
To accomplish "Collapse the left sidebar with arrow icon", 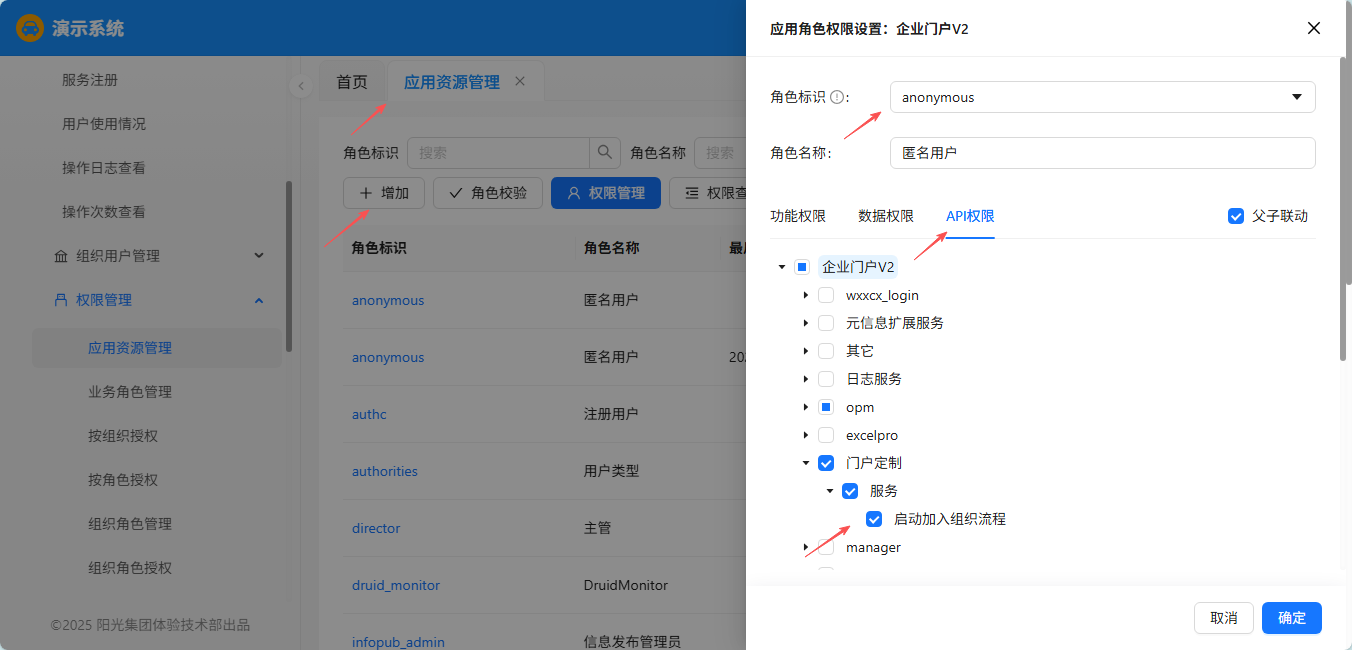I will [301, 86].
